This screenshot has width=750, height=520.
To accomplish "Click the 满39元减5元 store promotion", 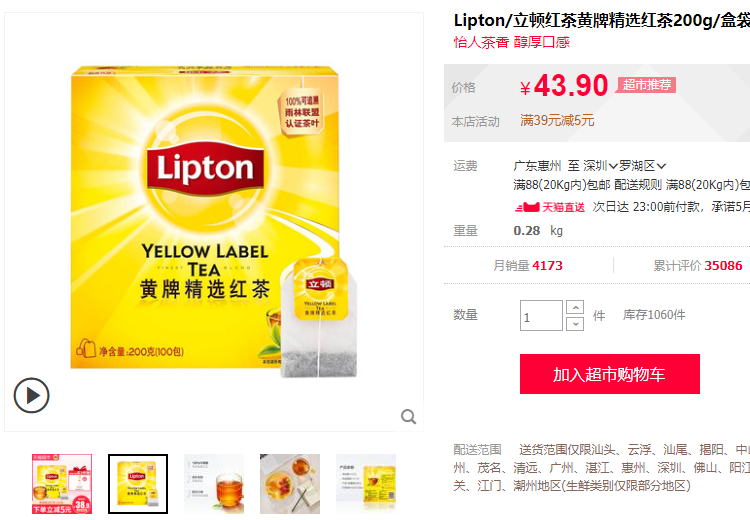I will click(x=557, y=120).
